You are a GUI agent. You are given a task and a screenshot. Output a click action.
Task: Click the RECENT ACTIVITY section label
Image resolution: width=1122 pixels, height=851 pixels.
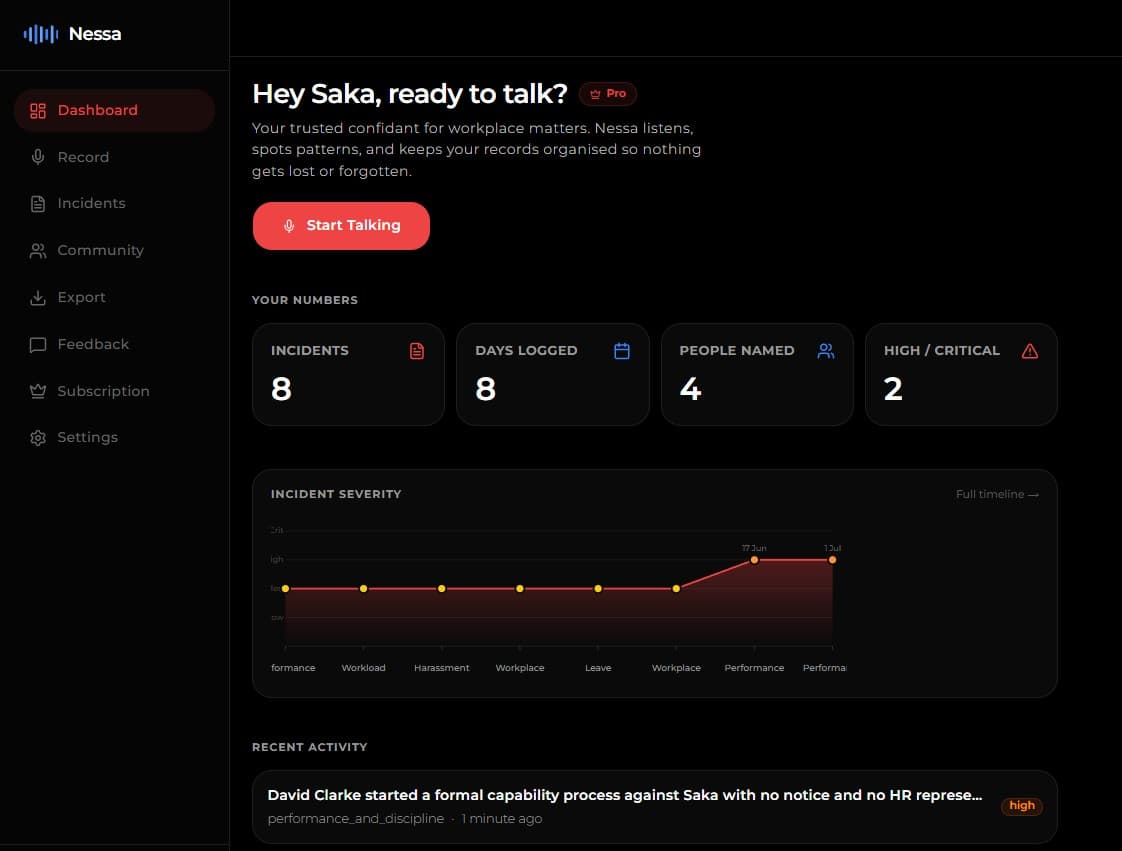pos(310,747)
